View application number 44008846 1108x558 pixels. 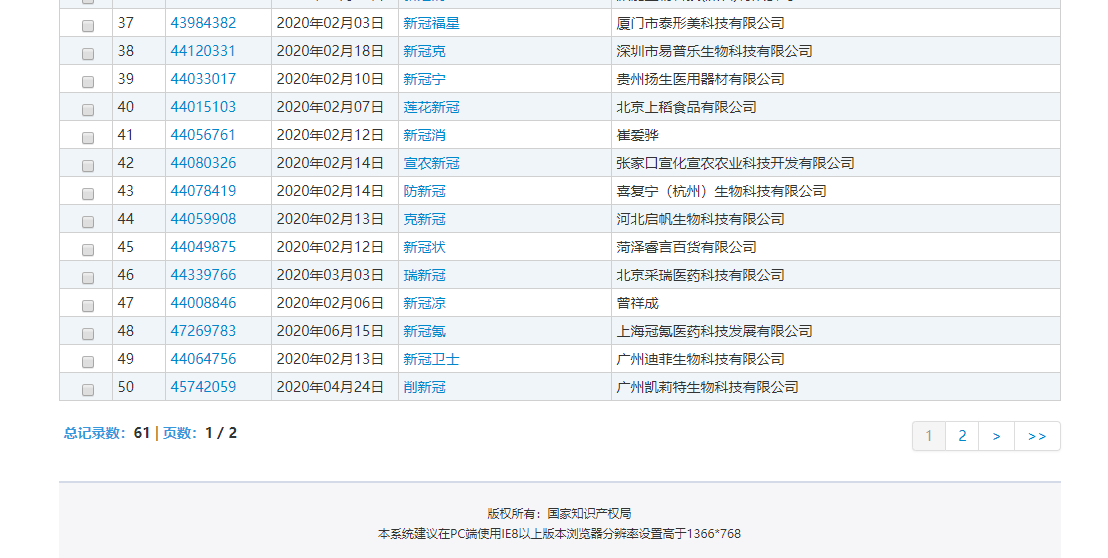pos(203,303)
